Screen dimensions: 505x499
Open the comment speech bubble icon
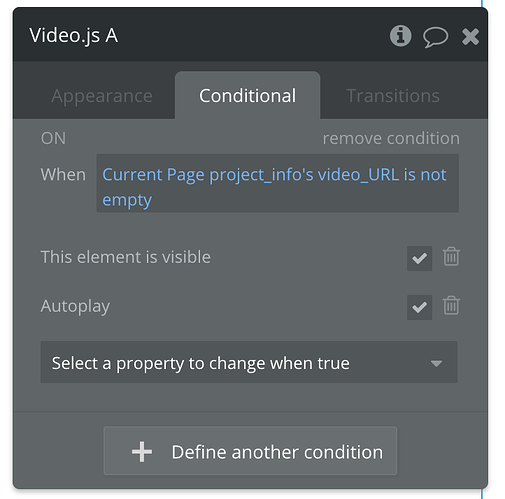coord(435,37)
